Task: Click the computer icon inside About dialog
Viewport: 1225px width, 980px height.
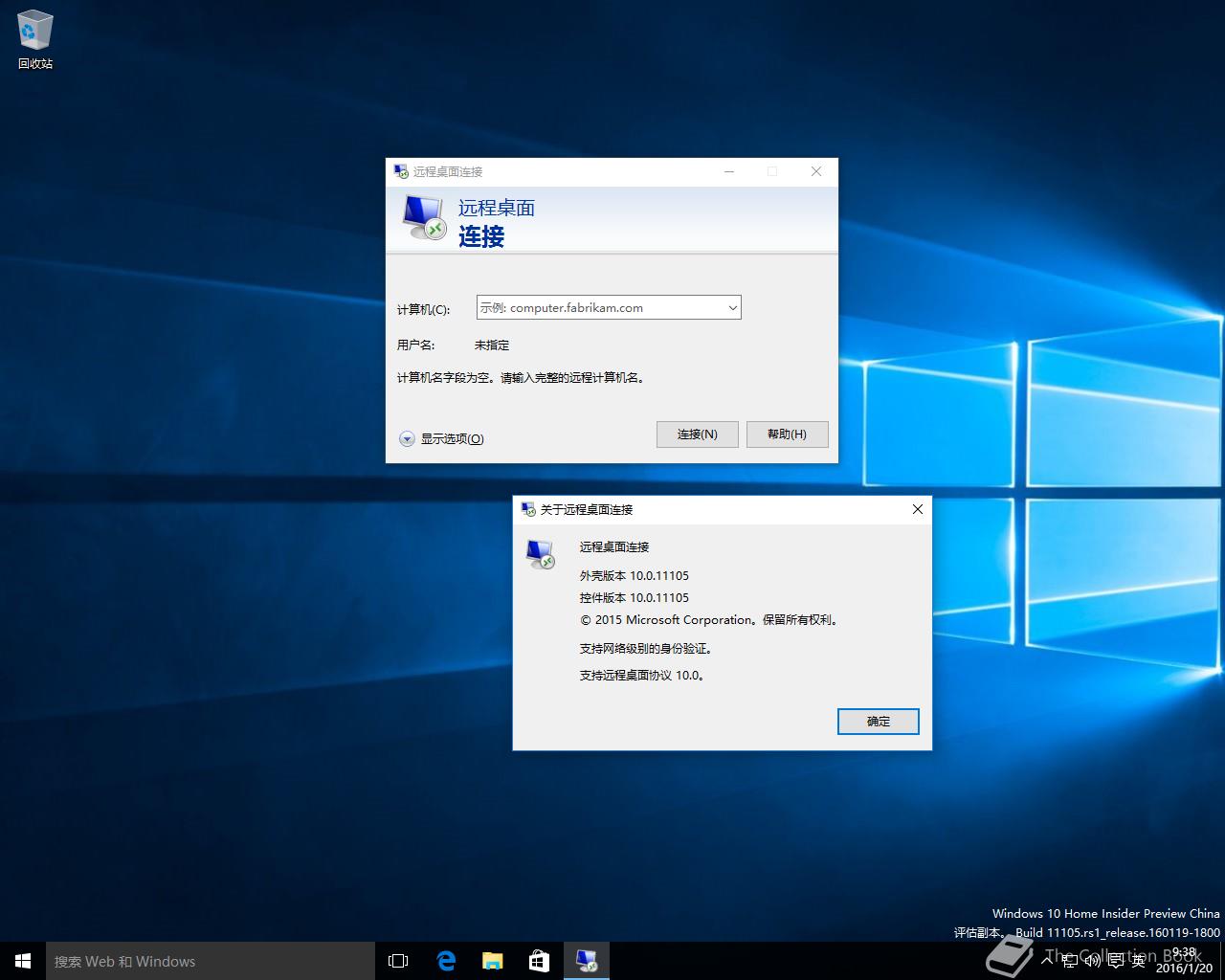Action: coord(541,553)
